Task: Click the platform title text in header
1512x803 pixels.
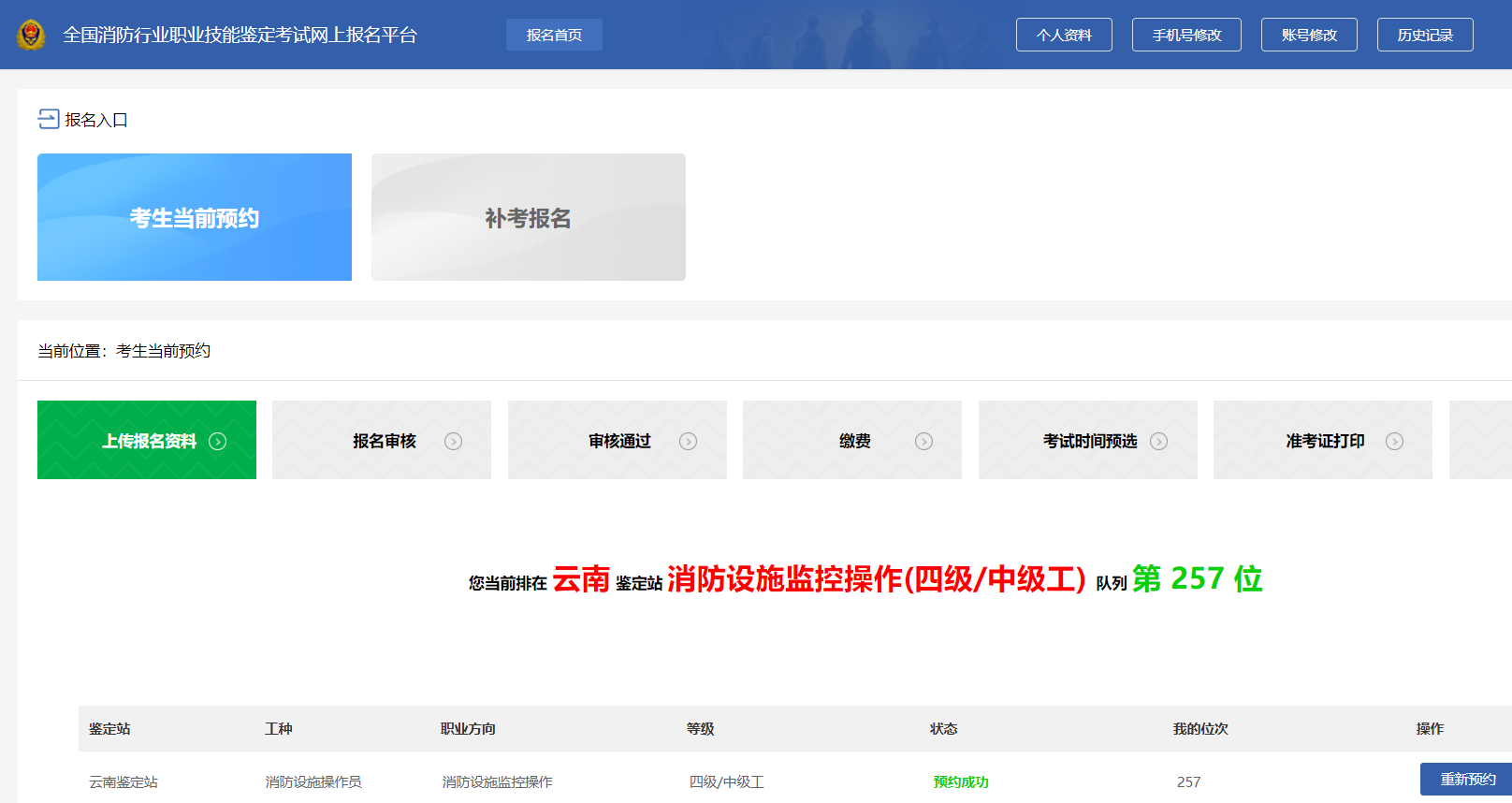Action: coord(240,35)
